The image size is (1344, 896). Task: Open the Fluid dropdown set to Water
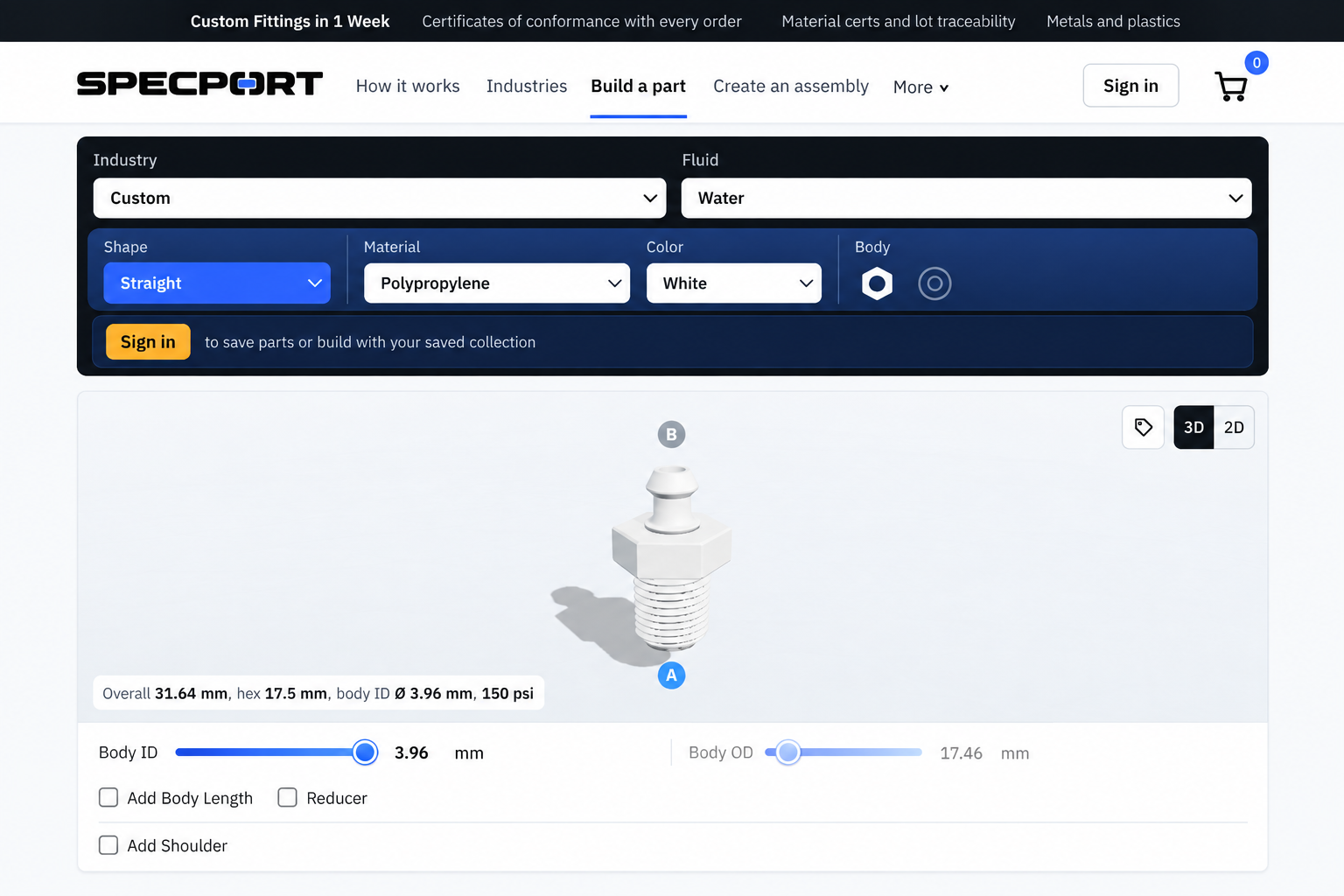point(966,198)
